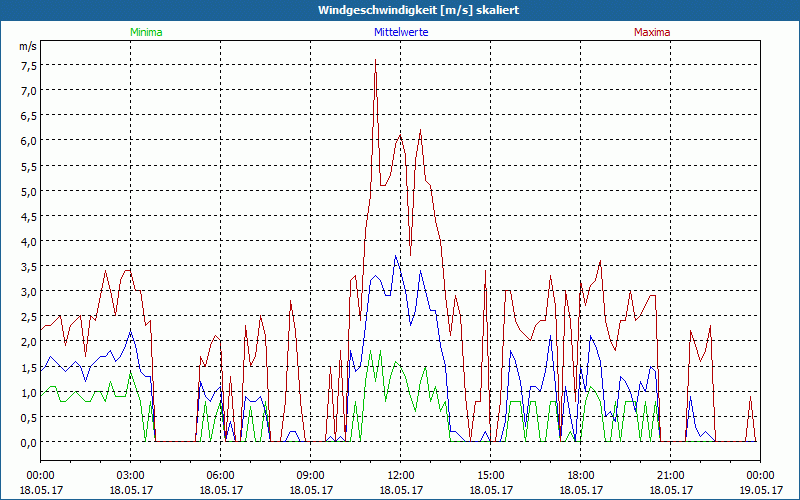800x500 pixels.
Task: Click the 2,0 y-axis value
Action: [x=29, y=342]
